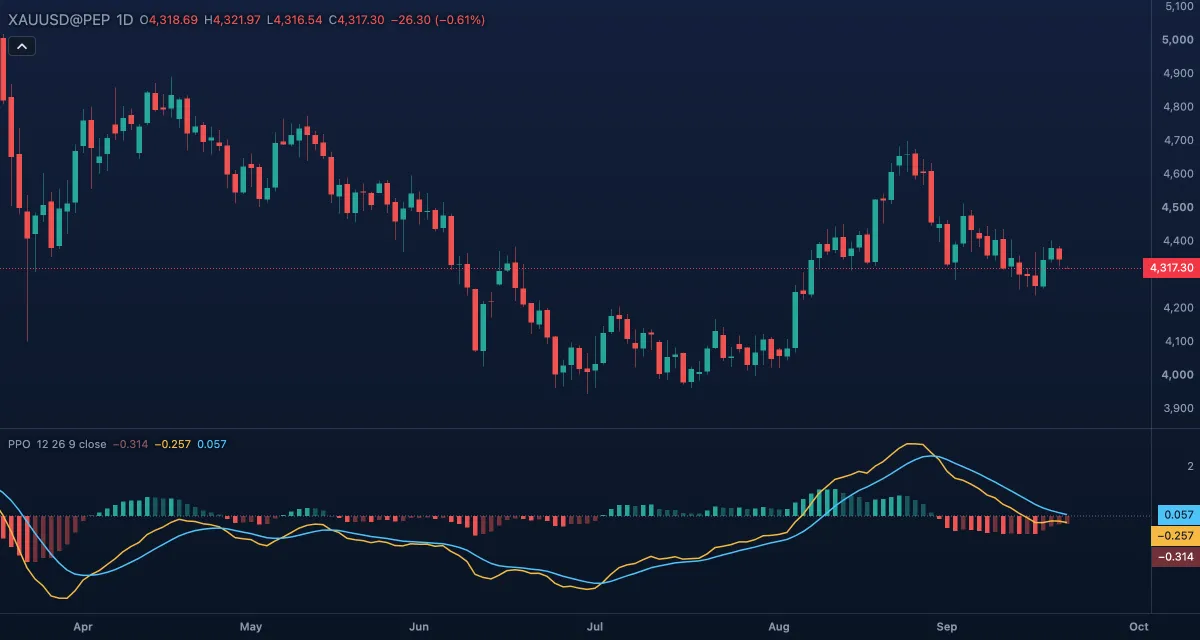Click the PPO legend signal value 0.057

tap(213, 444)
